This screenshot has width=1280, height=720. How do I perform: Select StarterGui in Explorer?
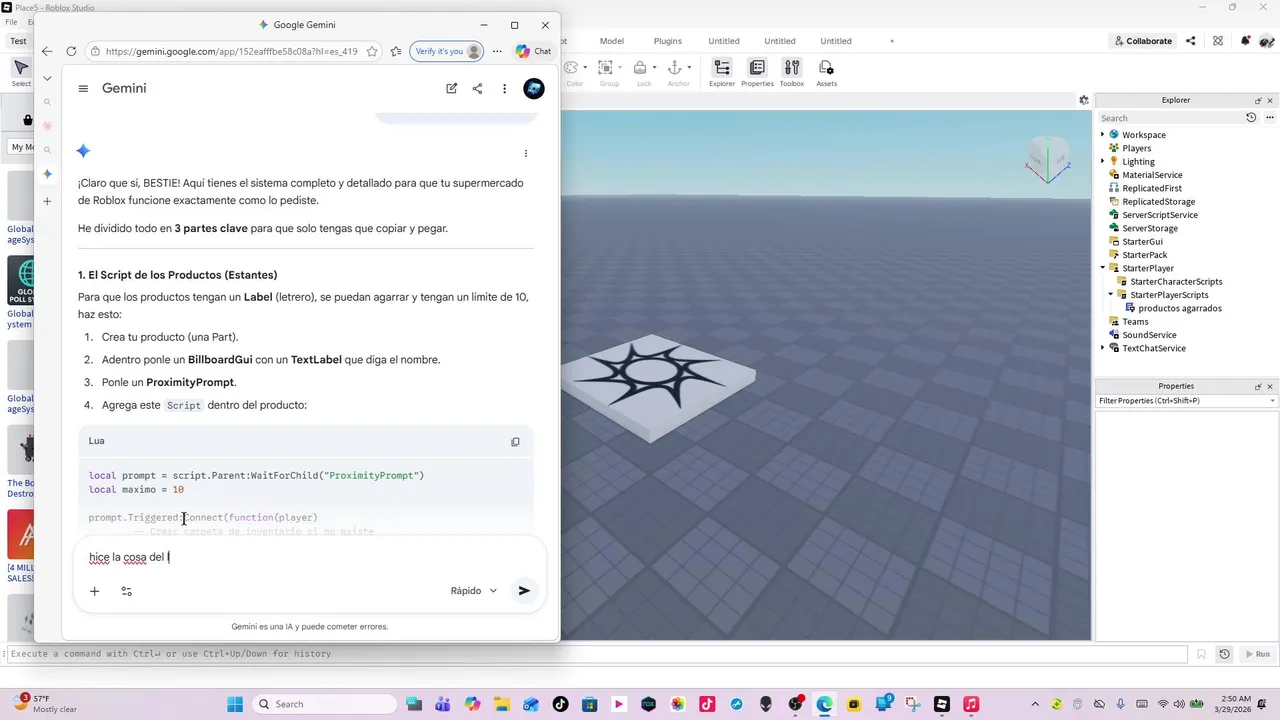click(1142, 242)
